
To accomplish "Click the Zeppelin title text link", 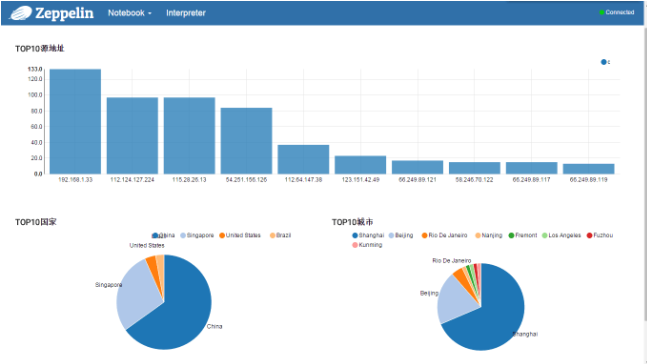I will (64, 13).
